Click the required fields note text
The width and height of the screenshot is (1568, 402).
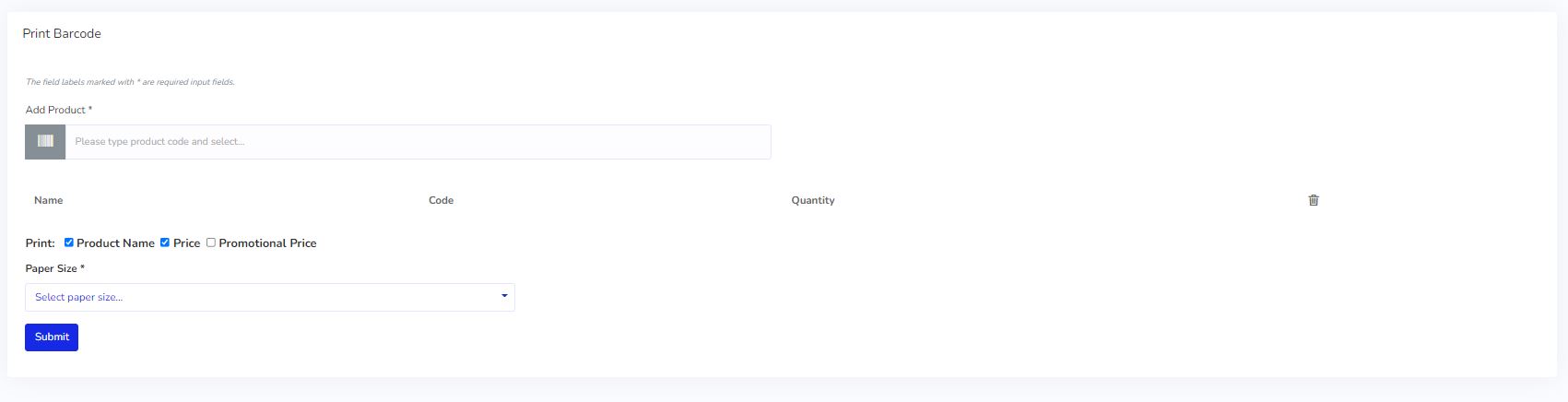(x=130, y=82)
